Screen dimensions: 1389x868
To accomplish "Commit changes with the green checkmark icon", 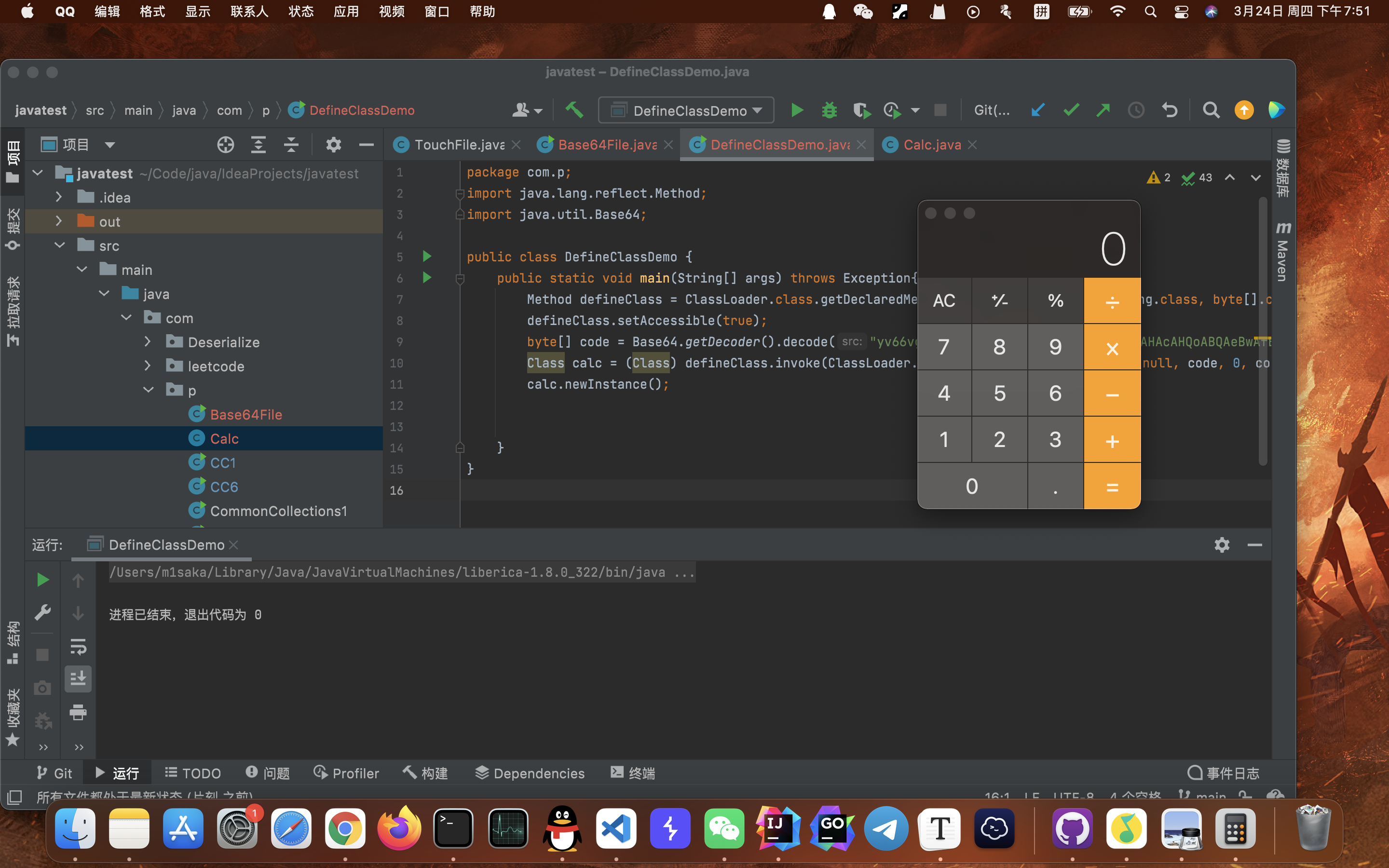I will pyautogui.click(x=1071, y=109).
